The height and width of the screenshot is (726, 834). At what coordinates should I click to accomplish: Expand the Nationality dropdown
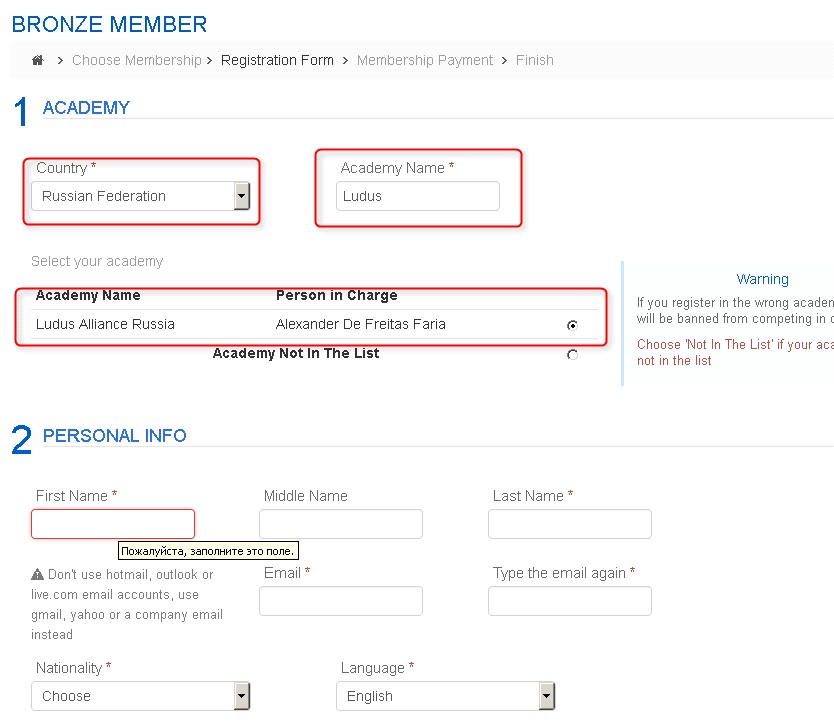point(140,696)
